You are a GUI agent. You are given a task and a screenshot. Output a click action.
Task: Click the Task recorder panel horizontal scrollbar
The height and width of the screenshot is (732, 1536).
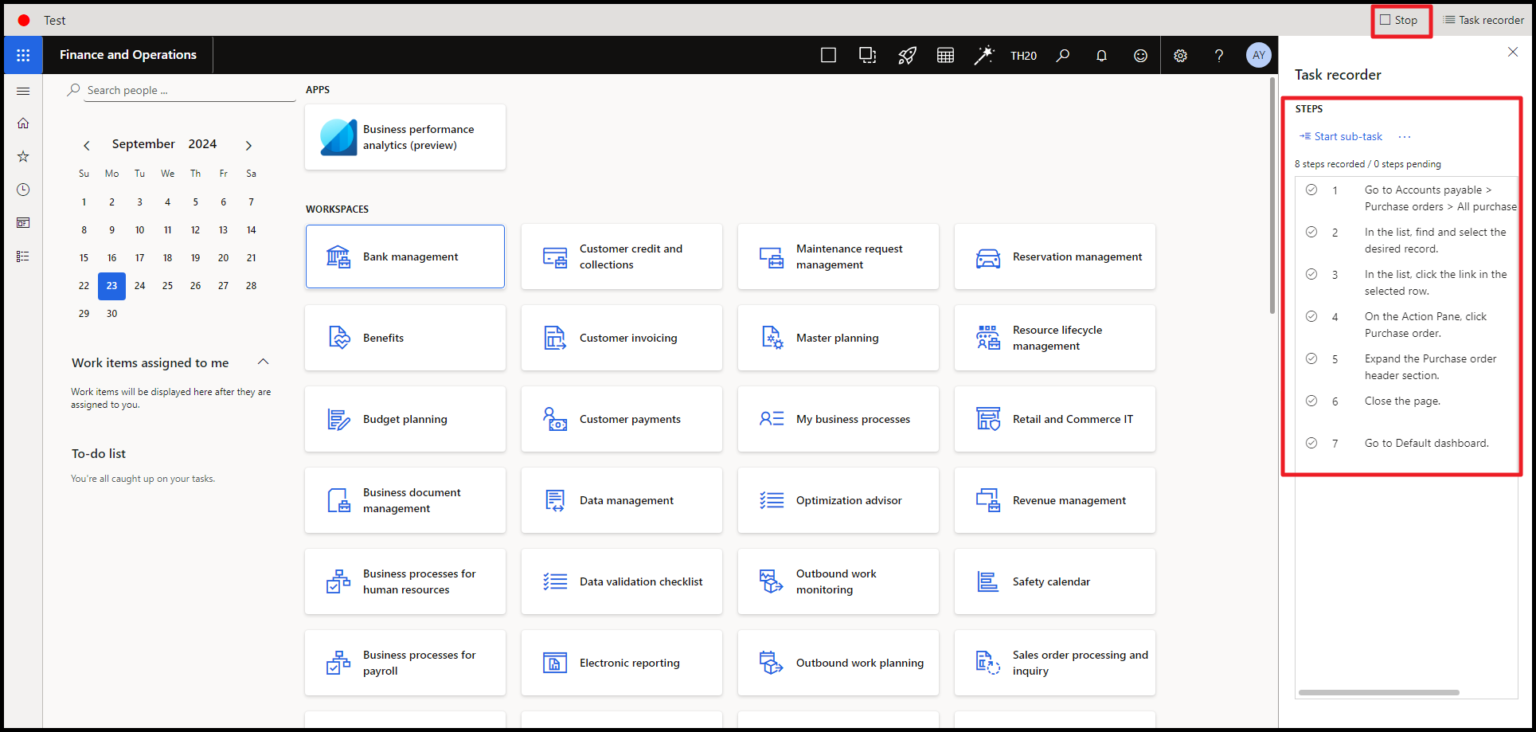tap(1379, 691)
